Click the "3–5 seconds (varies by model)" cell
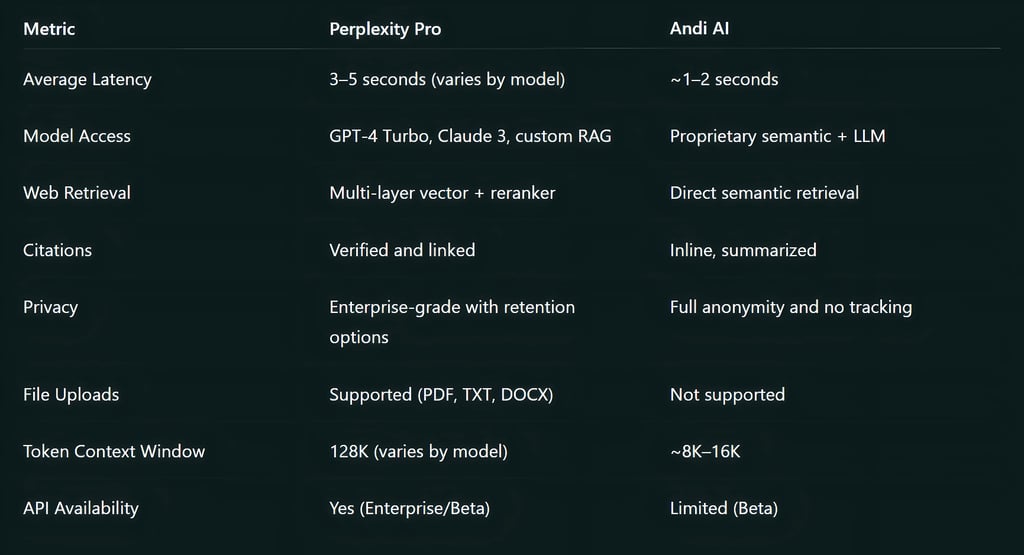 pyautogui.click(x=447, y=79)
